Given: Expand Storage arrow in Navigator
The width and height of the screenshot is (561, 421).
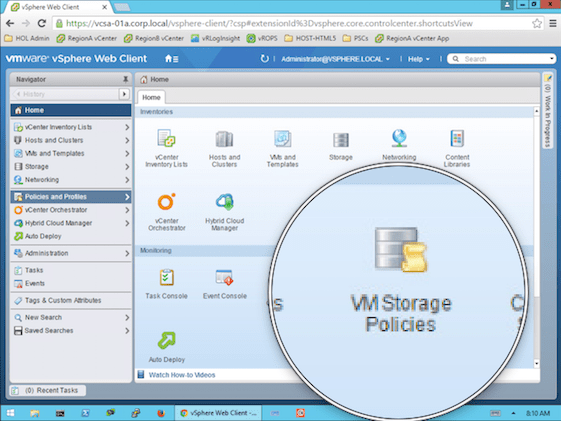Looking at the screenshot, I should (x=127, y=167).
